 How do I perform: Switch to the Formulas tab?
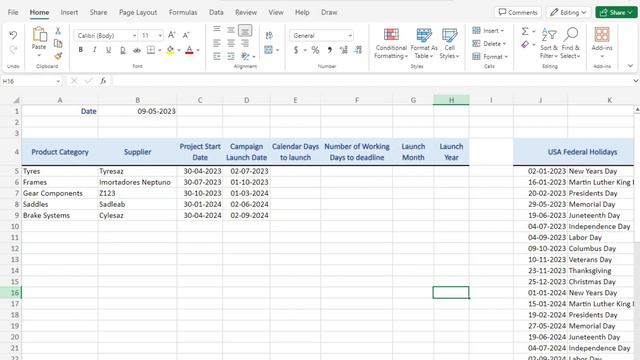183,12
